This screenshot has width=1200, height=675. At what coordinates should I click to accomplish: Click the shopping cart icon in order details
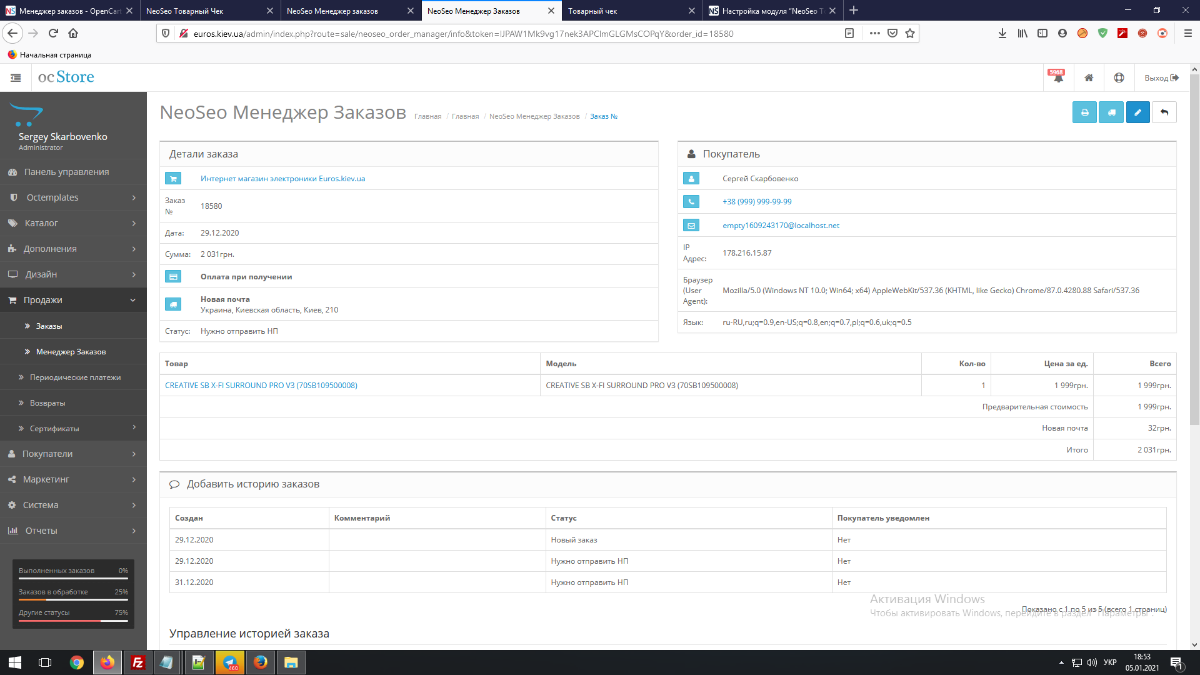point(173,178)
